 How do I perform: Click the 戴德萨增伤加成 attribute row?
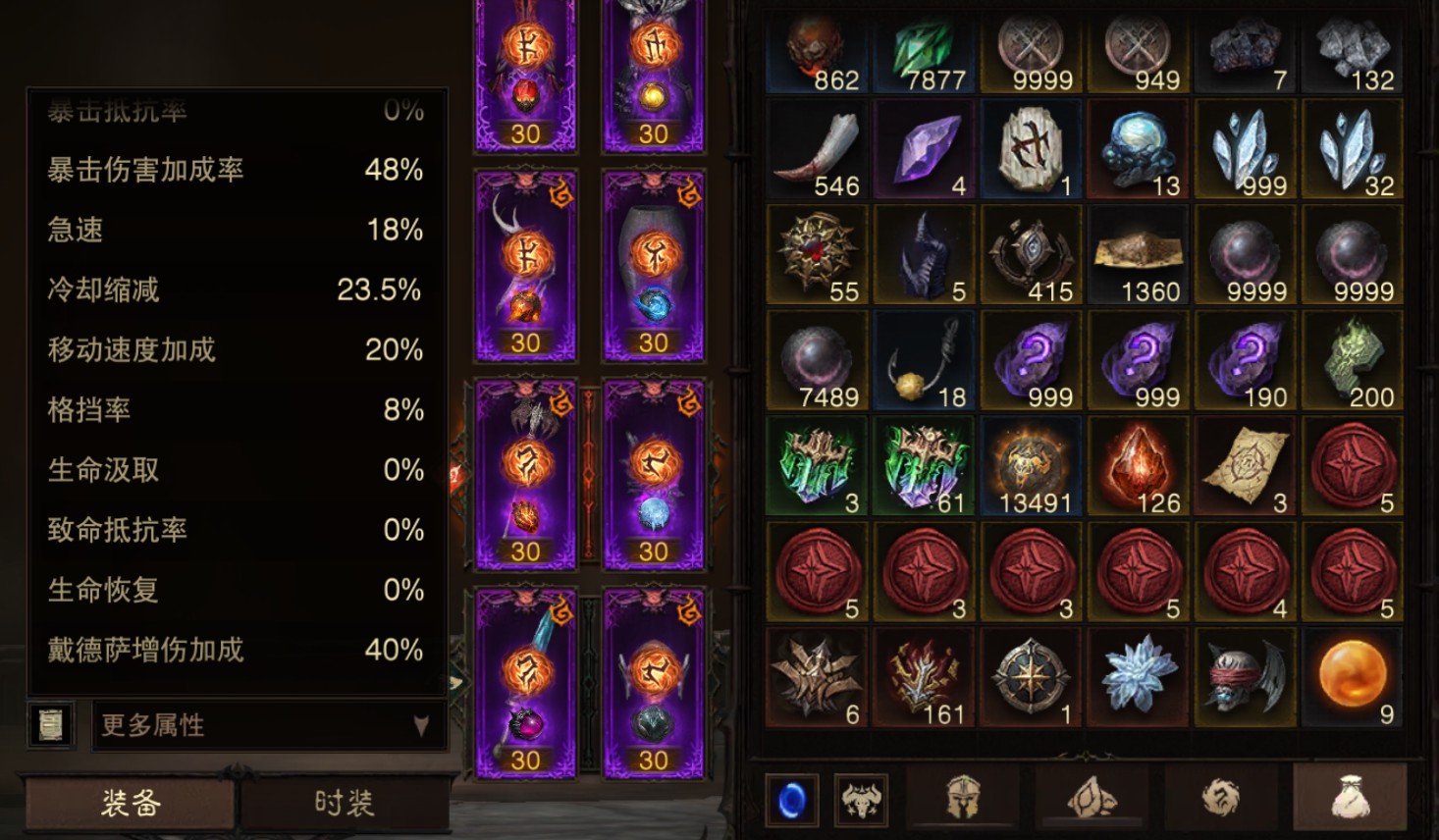coord(236,650)
